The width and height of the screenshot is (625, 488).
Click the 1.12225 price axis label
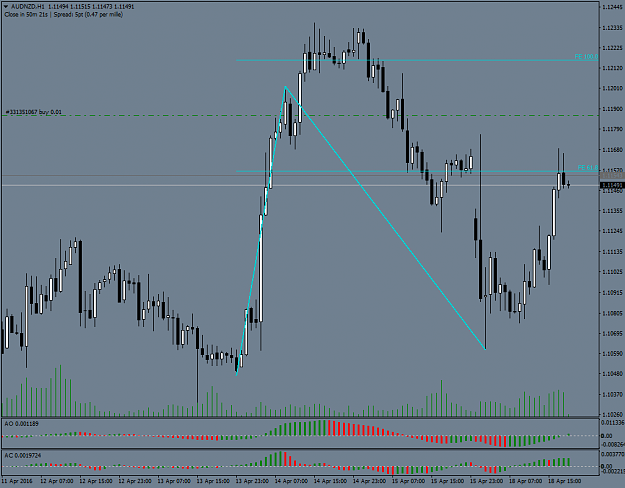(x=613, y=47)
